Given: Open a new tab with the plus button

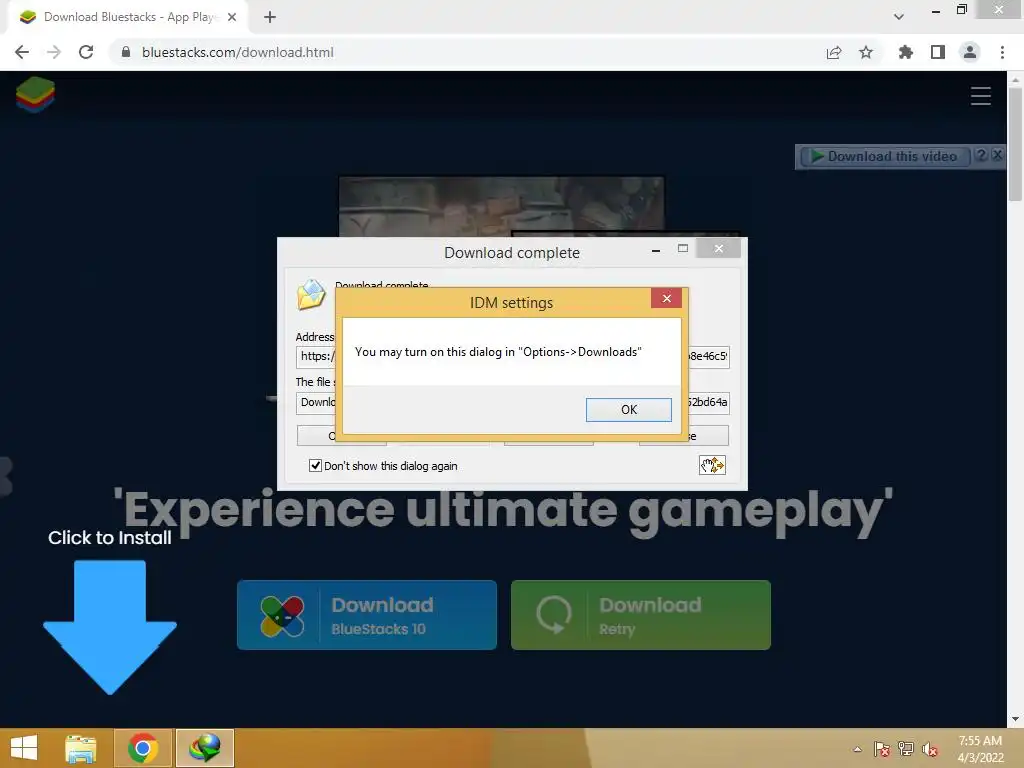Looking at the screenshot, I should pyautogui.click(x=270, y=17).
